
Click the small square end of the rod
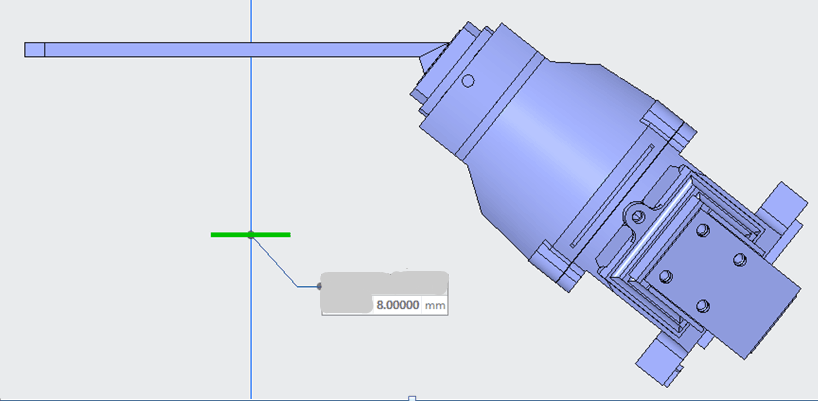tap(34, 49)
